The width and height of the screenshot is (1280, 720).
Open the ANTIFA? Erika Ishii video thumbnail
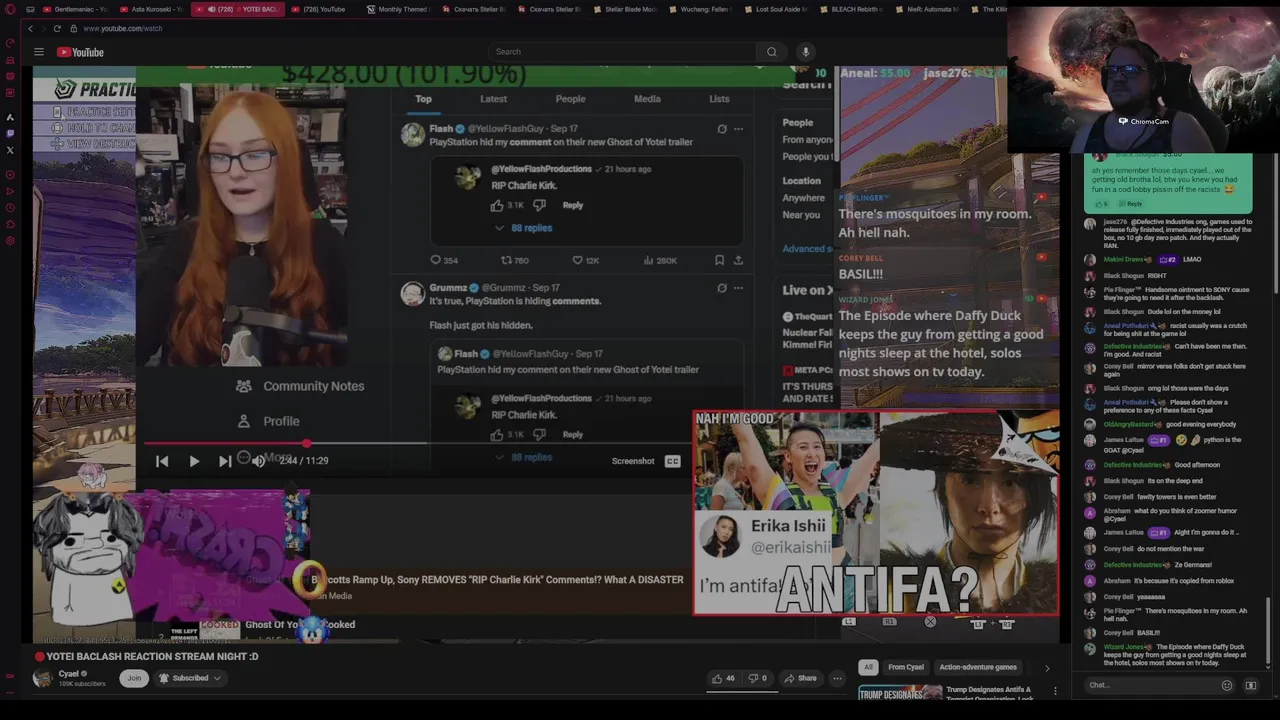(x=876, y=512)
